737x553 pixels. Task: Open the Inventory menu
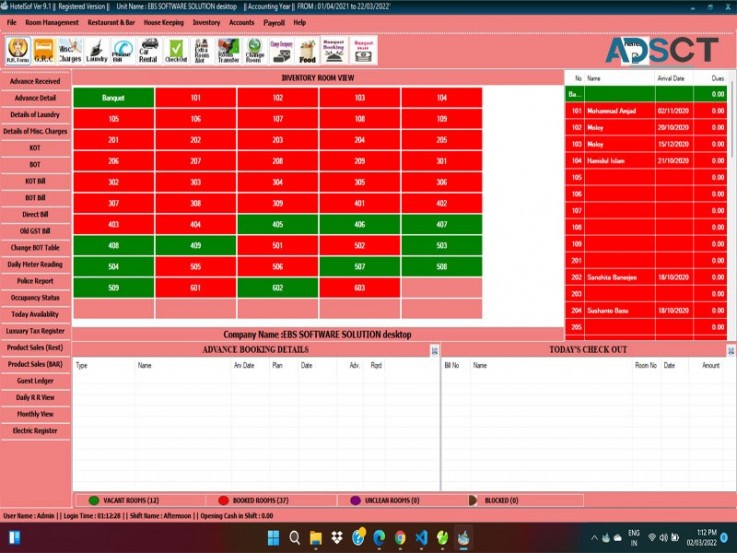[206, 23]
